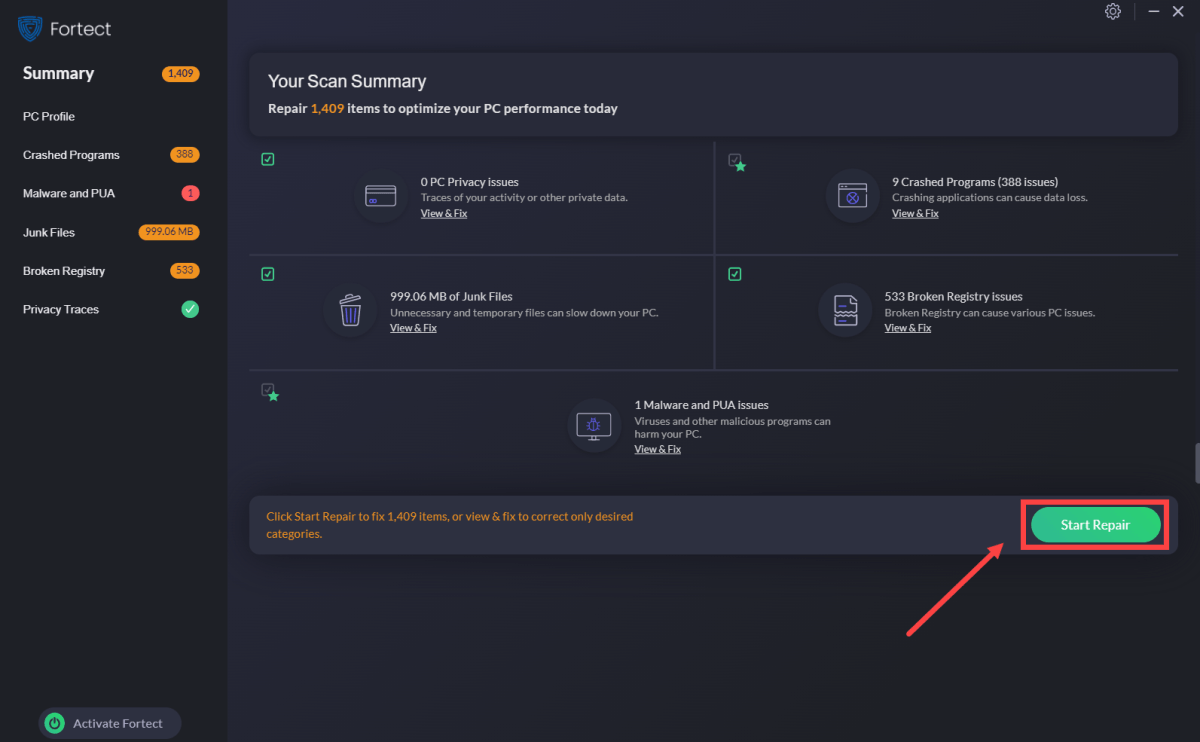Uncheck the Junk Files checkbox

(x=267, y=273)
